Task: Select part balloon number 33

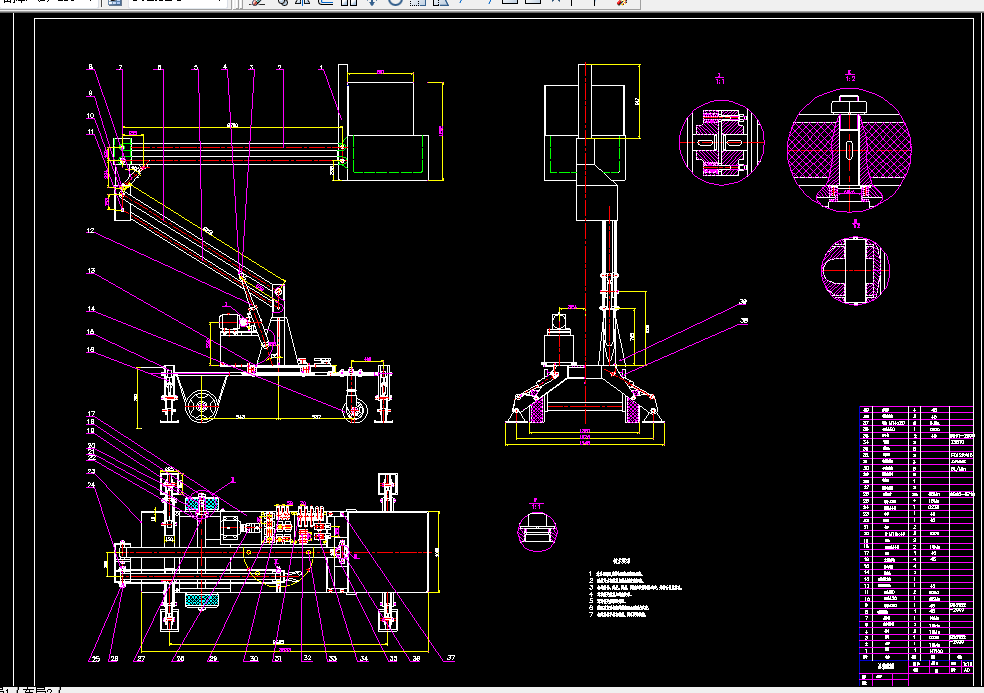Action: pyautogui.click(x=333, y=658)
